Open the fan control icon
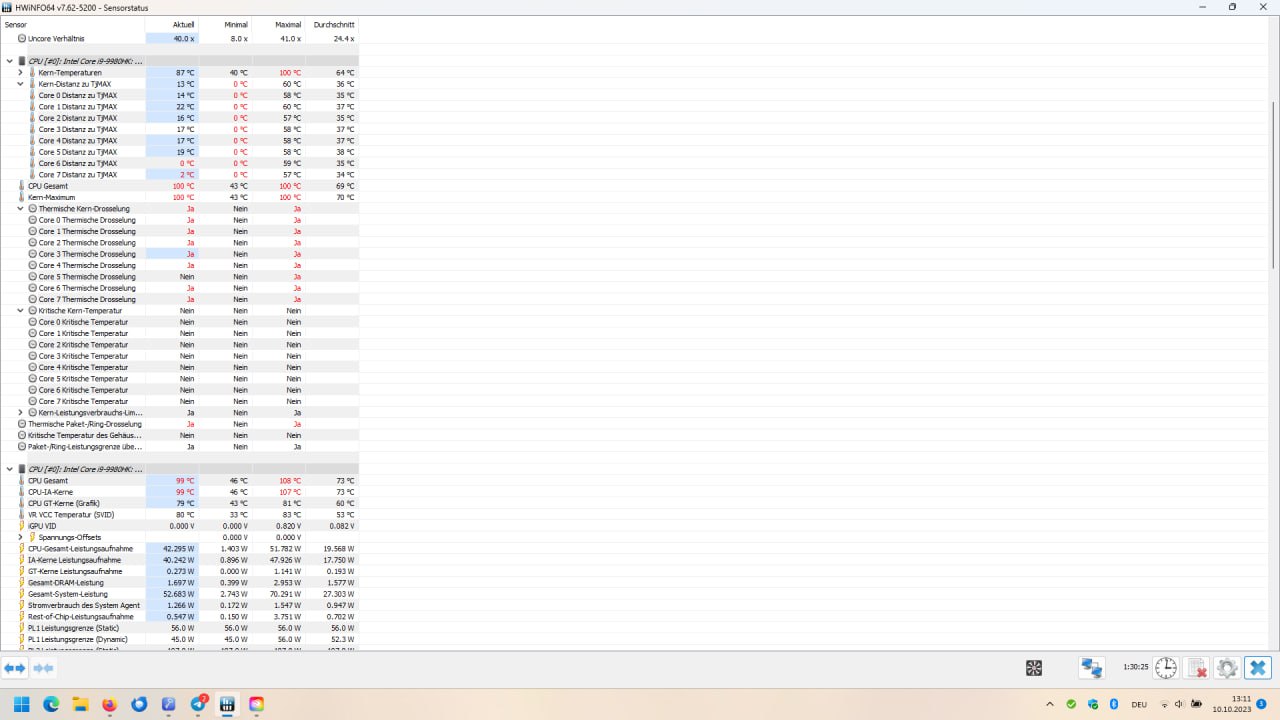The image size is (1280, 720). 1034,668
